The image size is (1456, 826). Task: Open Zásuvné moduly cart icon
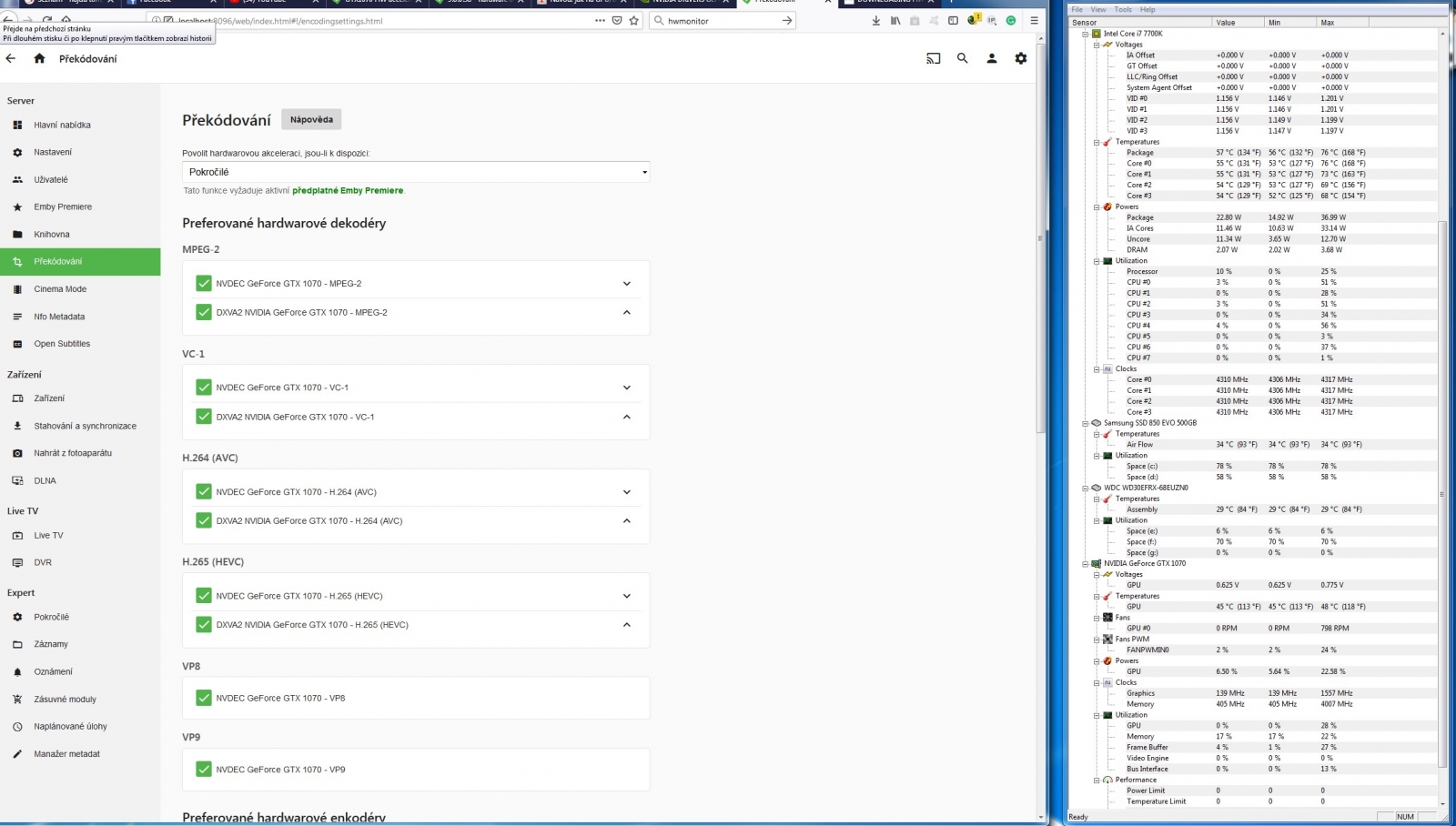pyautogui.click(x=17, y=699)
